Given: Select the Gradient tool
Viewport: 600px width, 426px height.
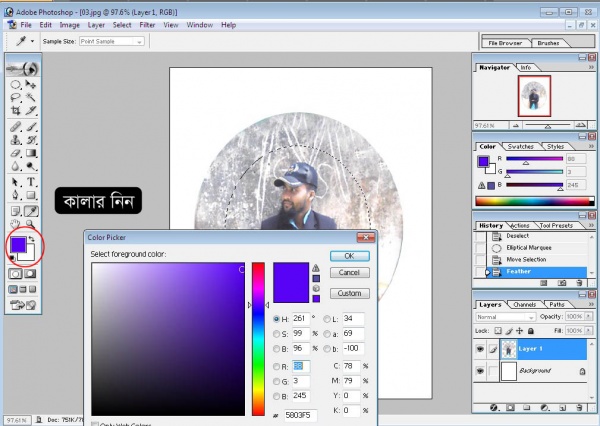Looking at the screenshot, I should pos(31,153).
